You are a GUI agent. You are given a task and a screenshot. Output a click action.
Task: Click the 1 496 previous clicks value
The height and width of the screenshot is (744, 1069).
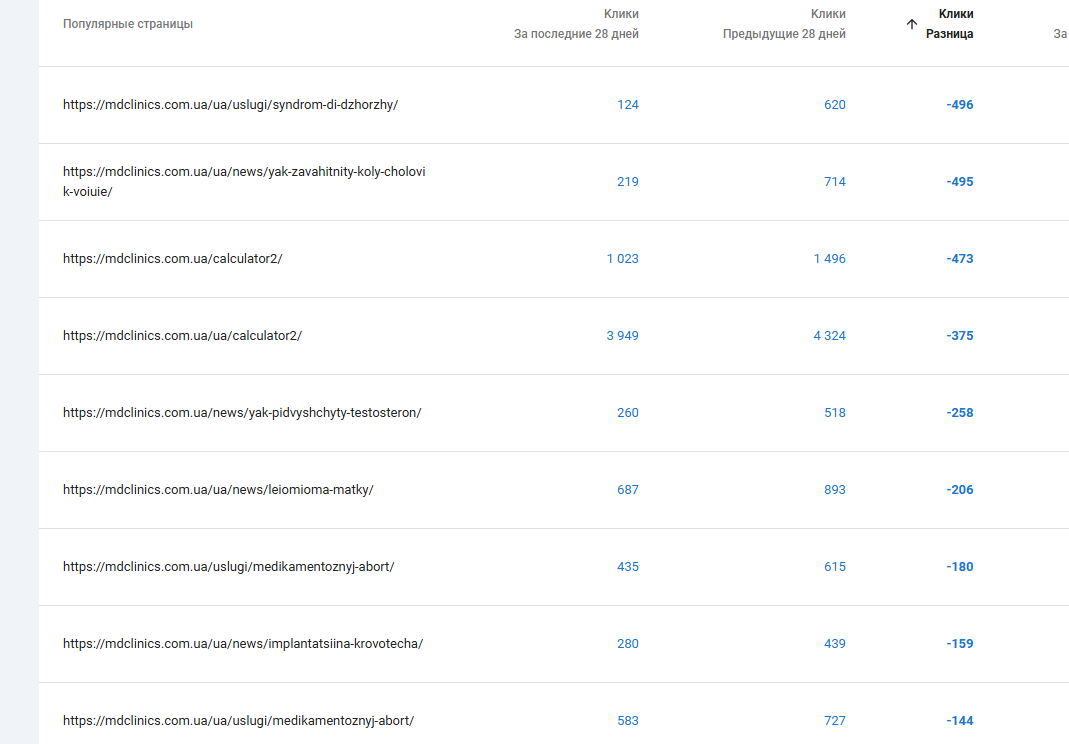(829, 259)
